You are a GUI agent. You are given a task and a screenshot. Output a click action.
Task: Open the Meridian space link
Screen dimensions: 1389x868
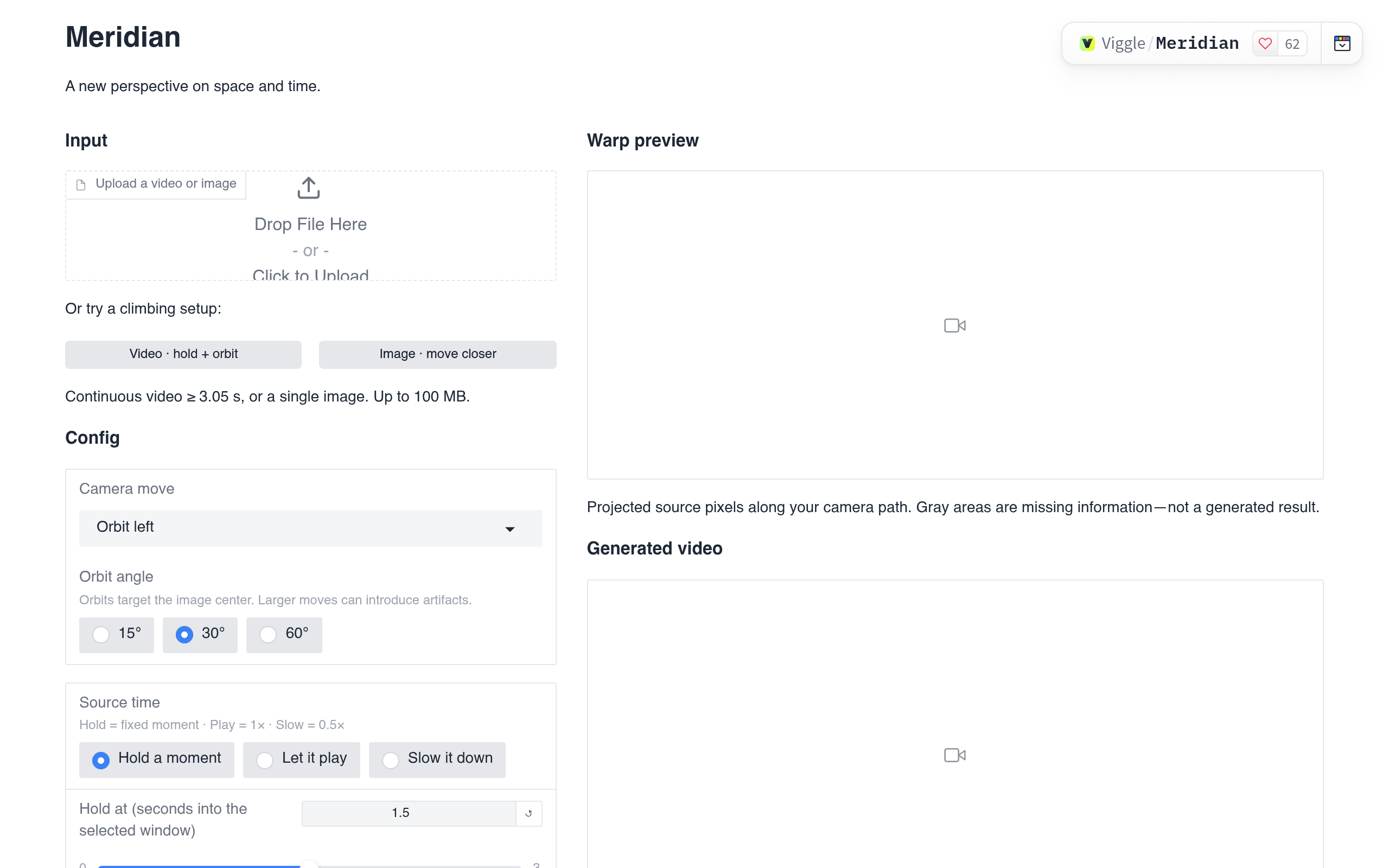point(1197,43)
